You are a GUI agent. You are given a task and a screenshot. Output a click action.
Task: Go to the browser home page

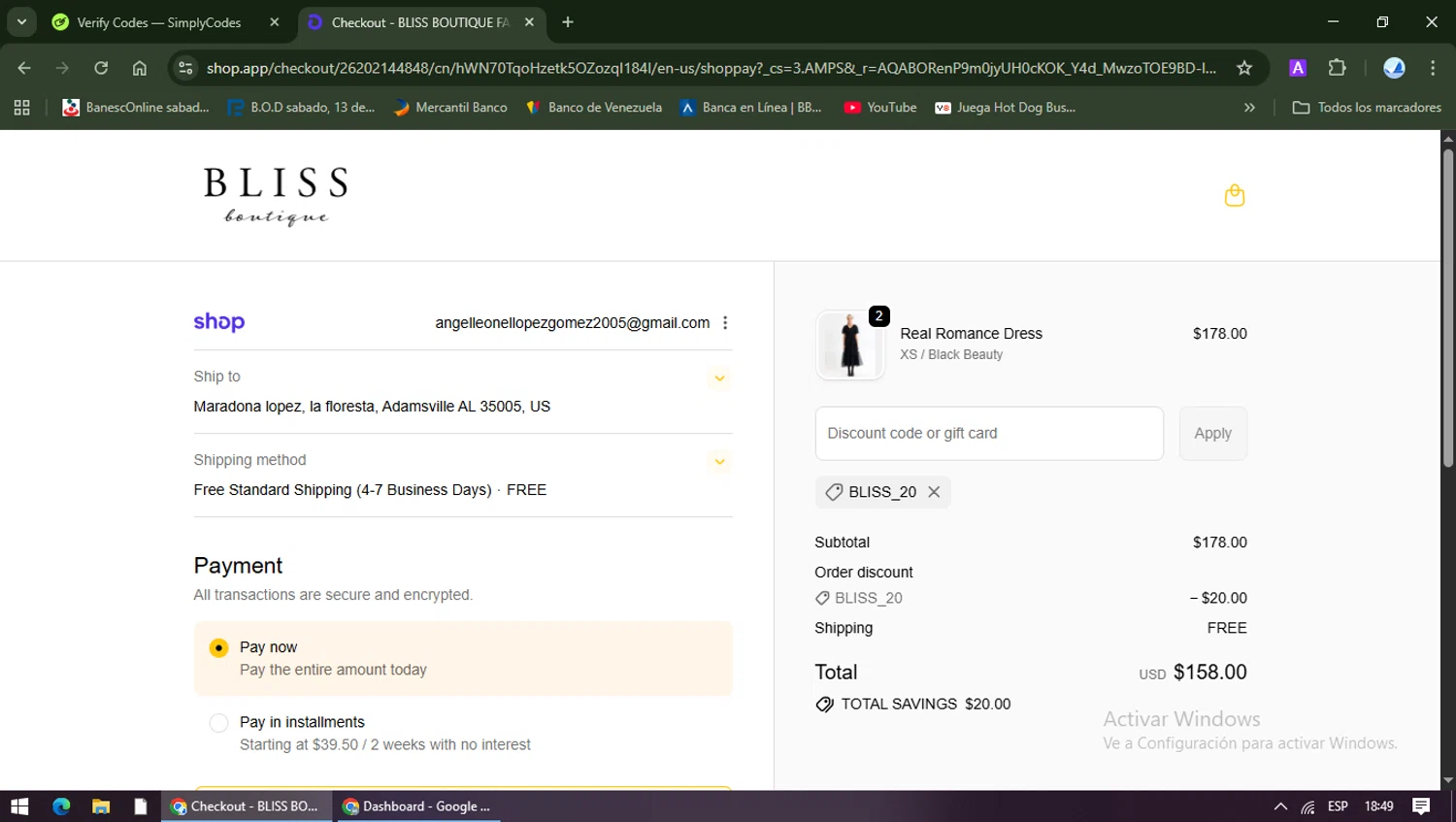click(x=140, y=68)
